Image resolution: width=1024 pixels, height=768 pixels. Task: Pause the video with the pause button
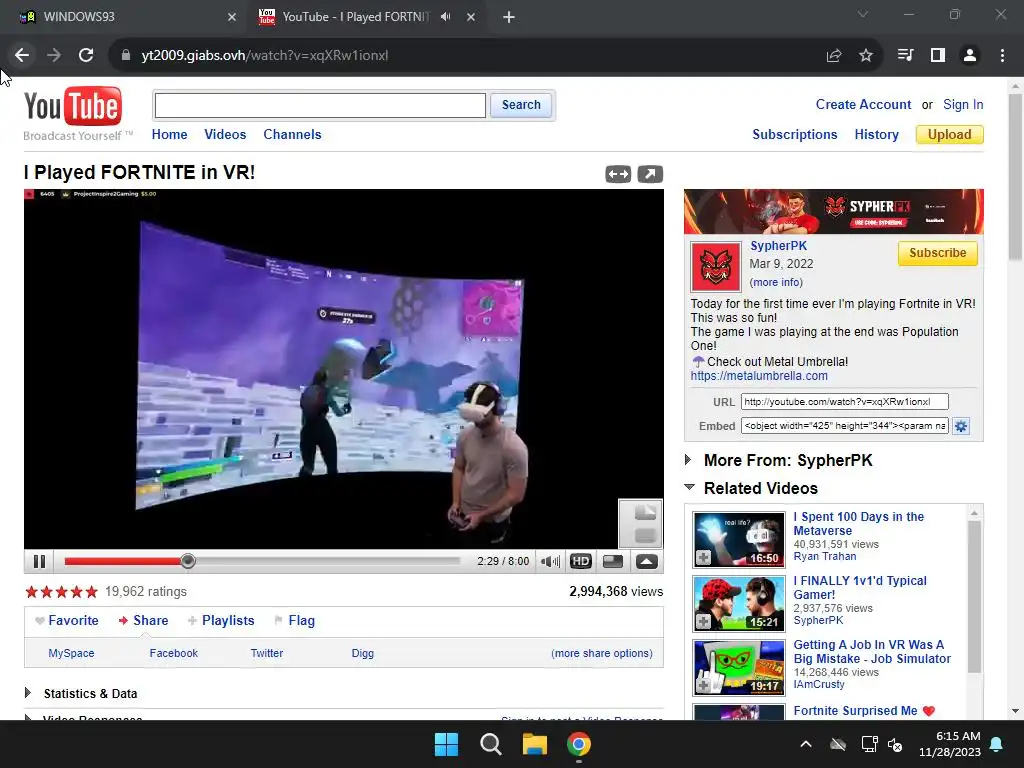tap(39, 562)
